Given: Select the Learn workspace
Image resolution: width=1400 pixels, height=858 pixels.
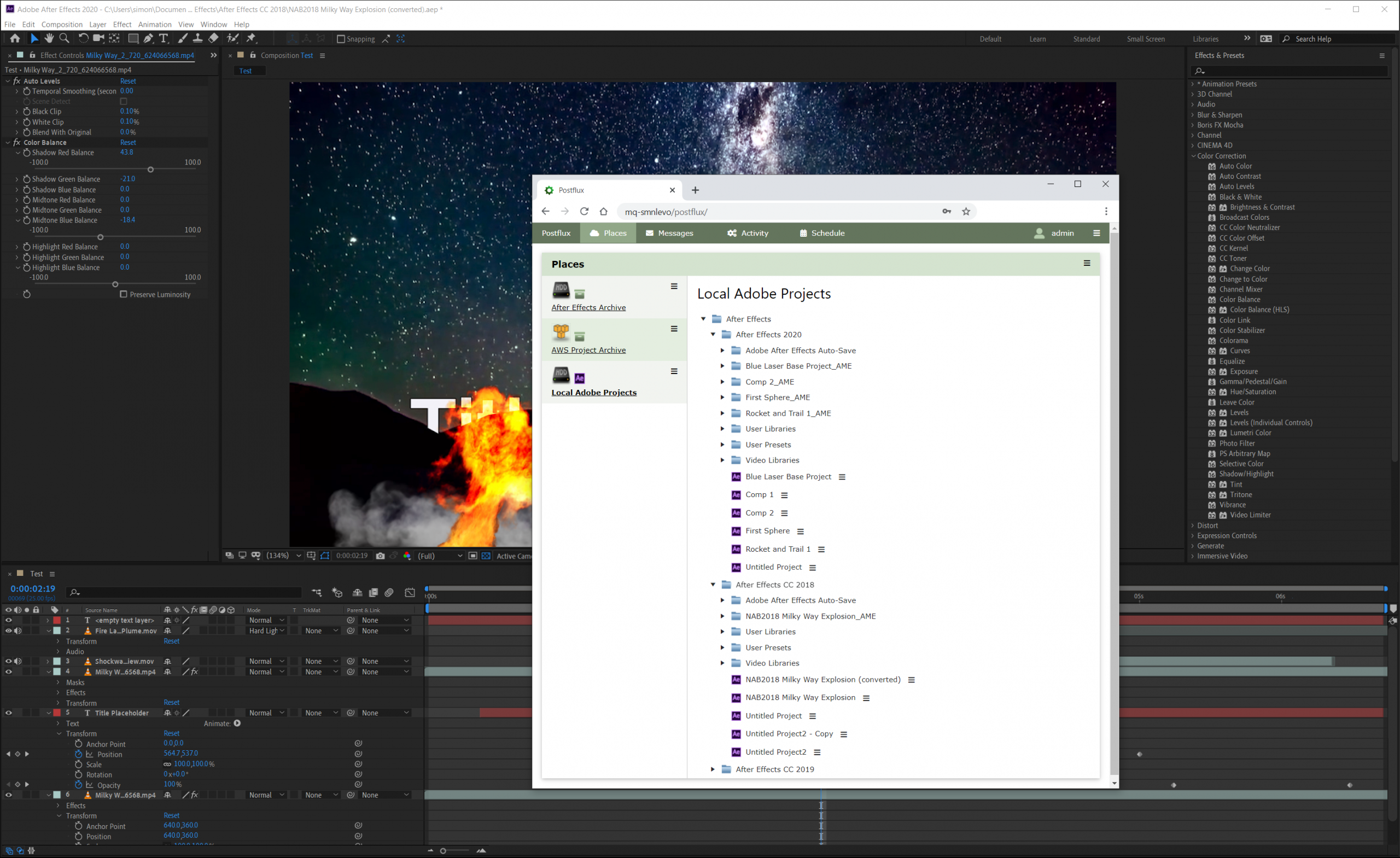Looking at the screenshot, I should 1037,39.
